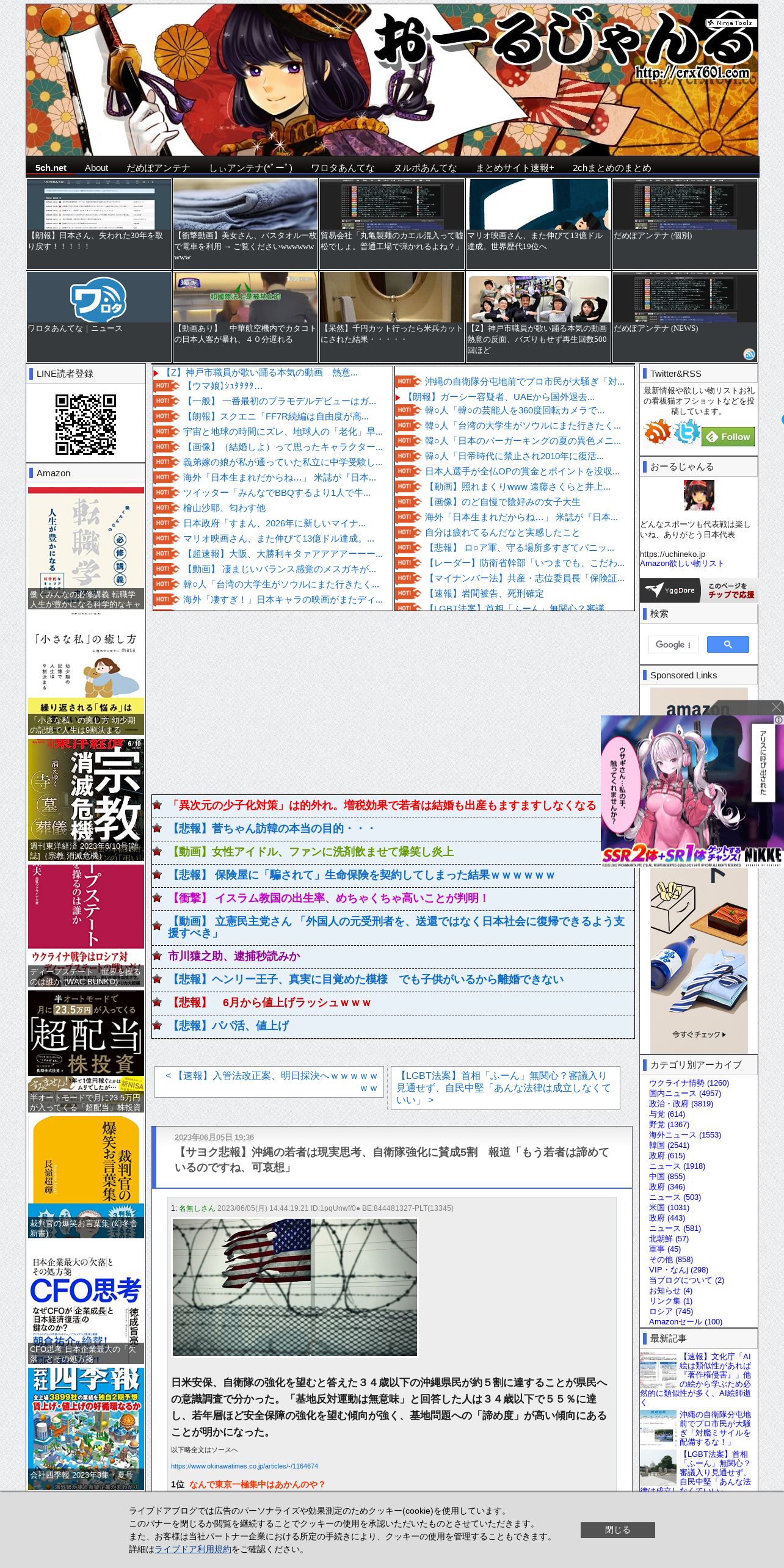Screen dimensions: 784x1568
Task: Open the 5ch.net nav item
Action: pyautogui.click(x=51, y=168)
